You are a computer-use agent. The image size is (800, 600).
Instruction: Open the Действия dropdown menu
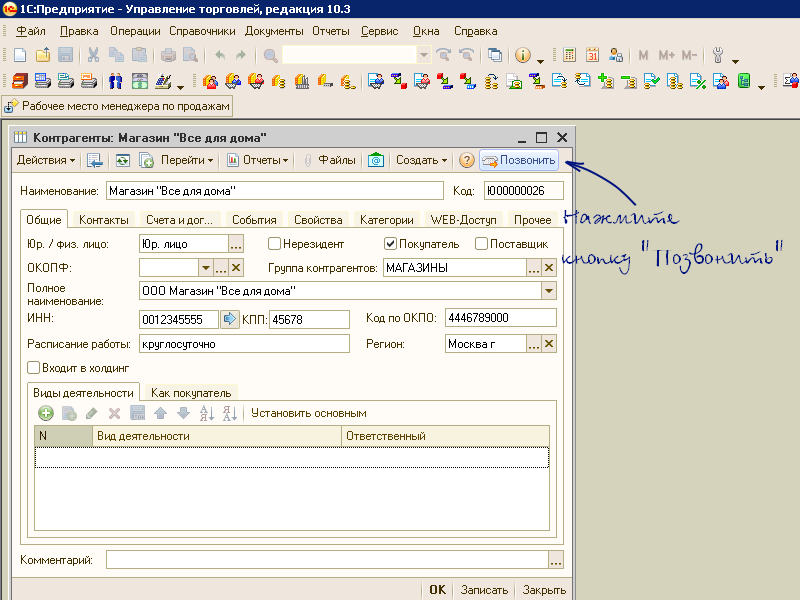point(46,160)
